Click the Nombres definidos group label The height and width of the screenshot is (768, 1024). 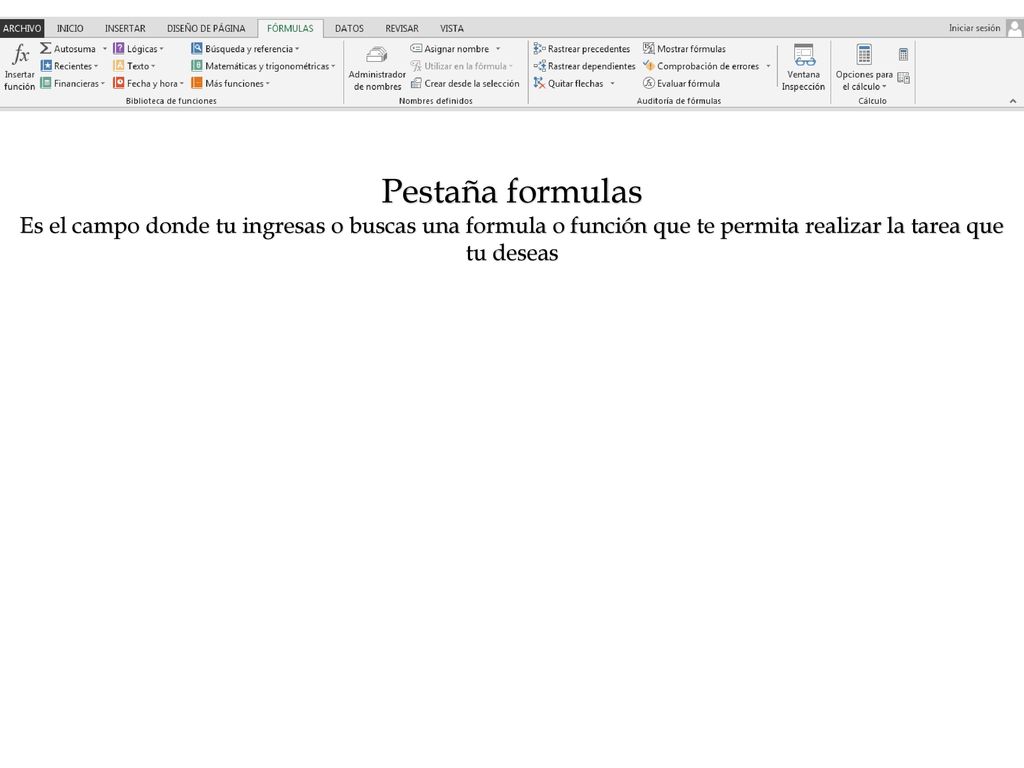coord(436,101)
